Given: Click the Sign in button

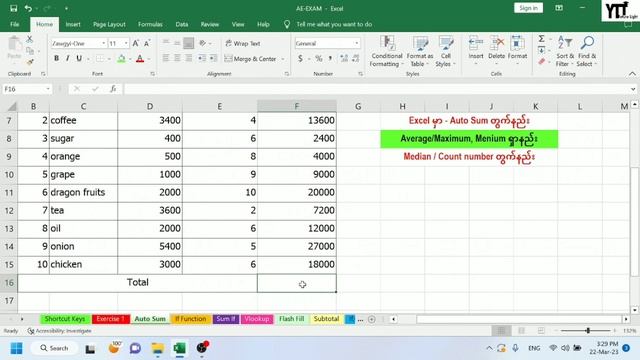Looking at the screenshot, I should pyautogui.click(x=528, y=8).
